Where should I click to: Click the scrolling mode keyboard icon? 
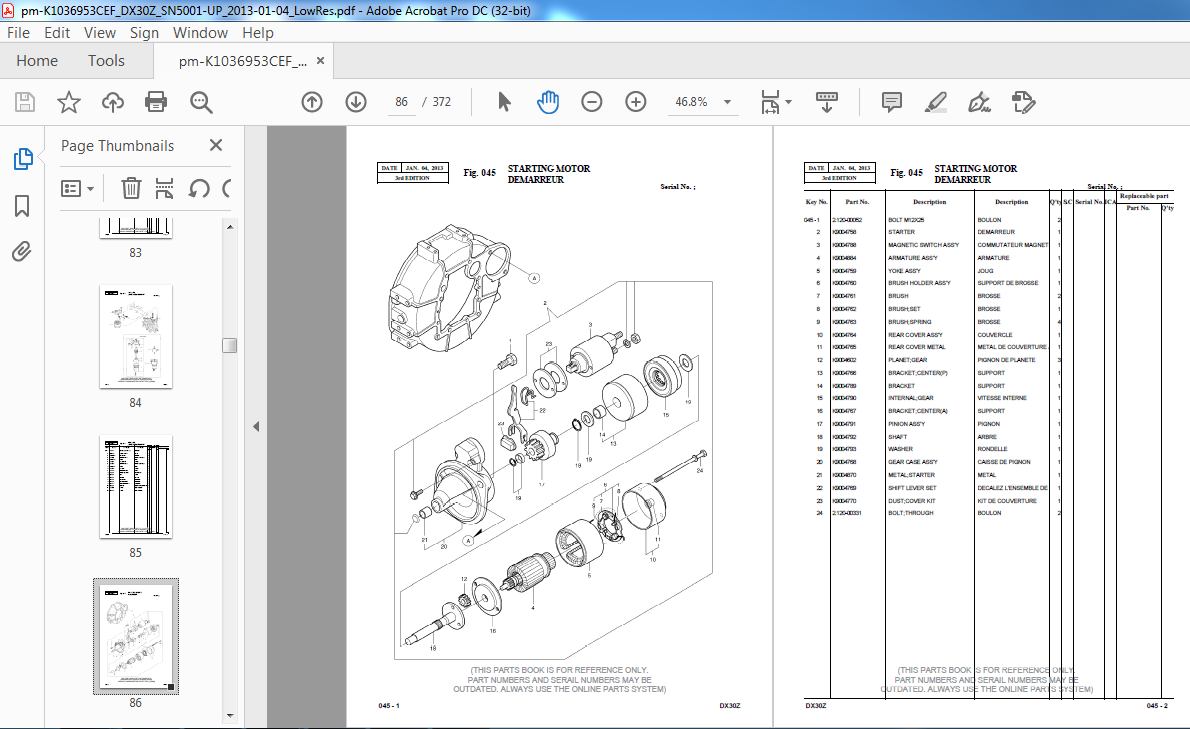[x=827, y=102]
